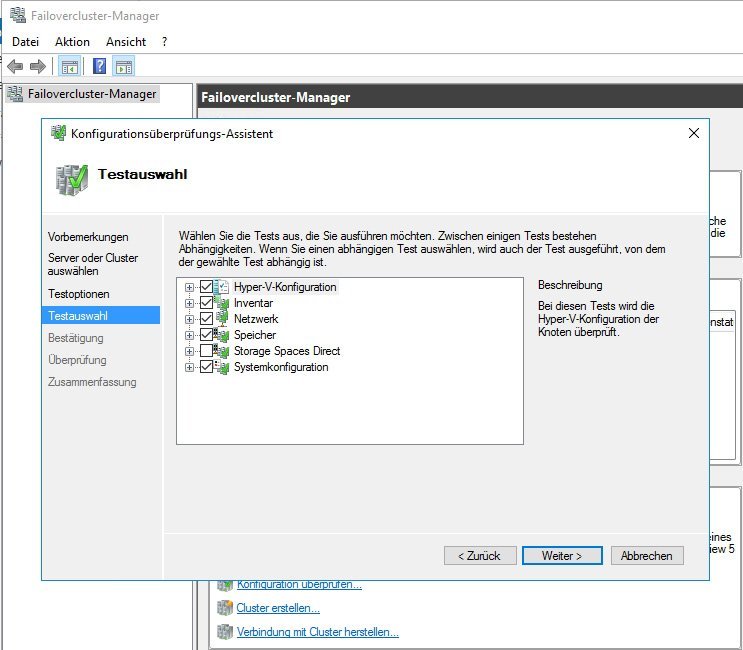Screen dimensions: 743x650
Task: Toggle the action pane toolbar icon
Action: point(124,66)
